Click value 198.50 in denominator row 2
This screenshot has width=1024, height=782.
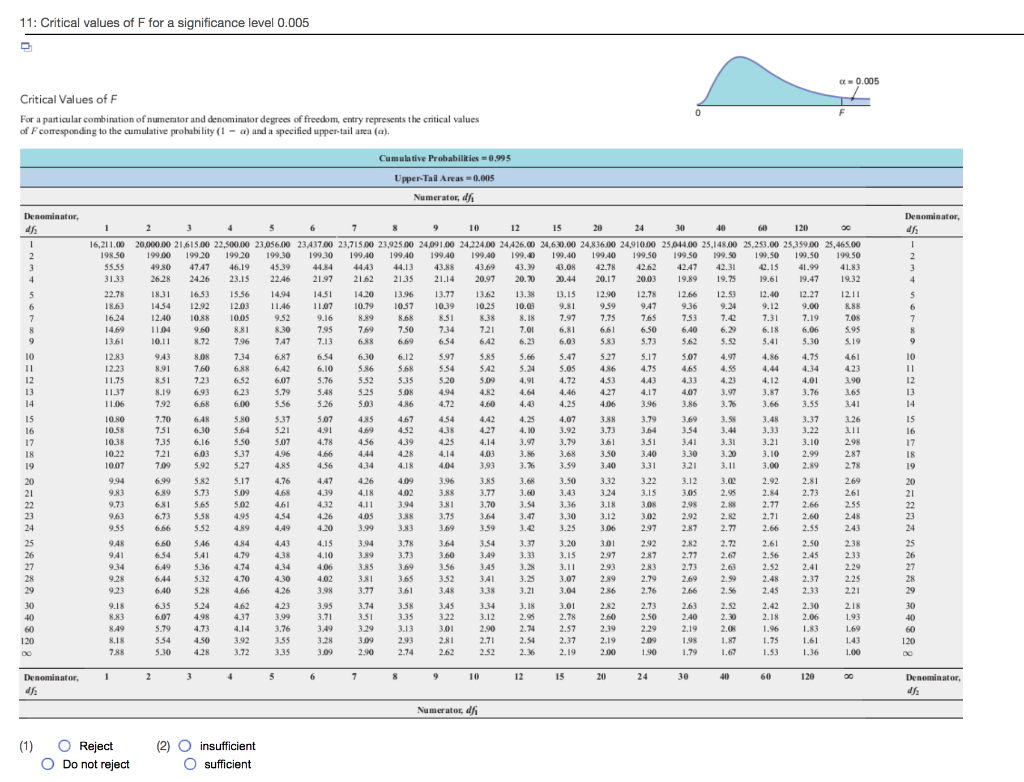[113, 255]
